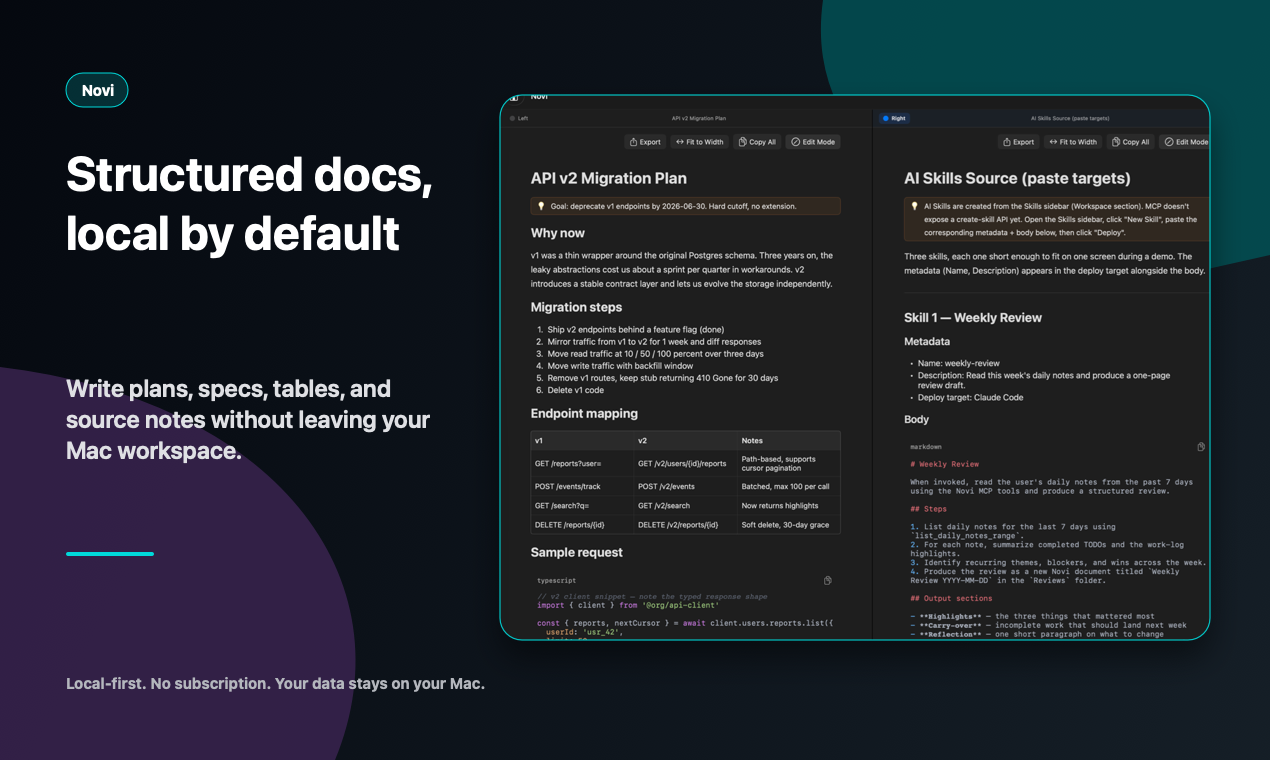Click the 'GET /v2/users/{id}/reports' table cell

click(x=685, y=464)
